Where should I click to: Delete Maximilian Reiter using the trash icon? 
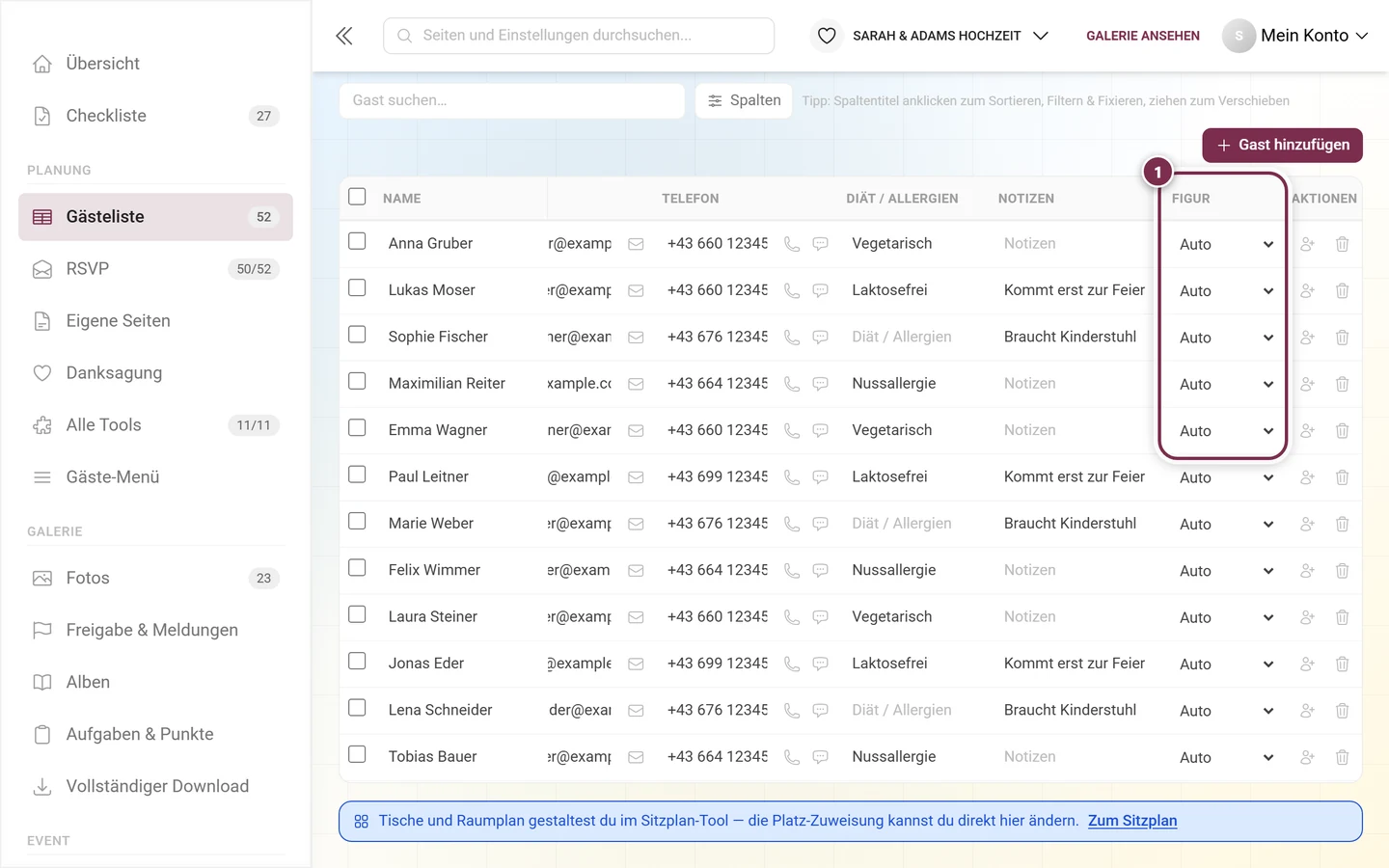1342,384
